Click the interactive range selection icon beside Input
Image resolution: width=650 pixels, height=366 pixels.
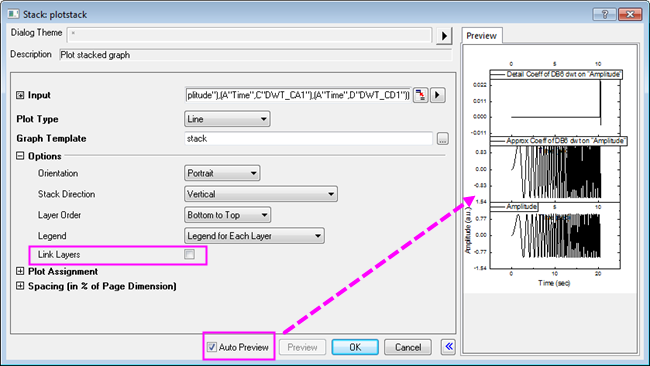(x=420, y=95)
